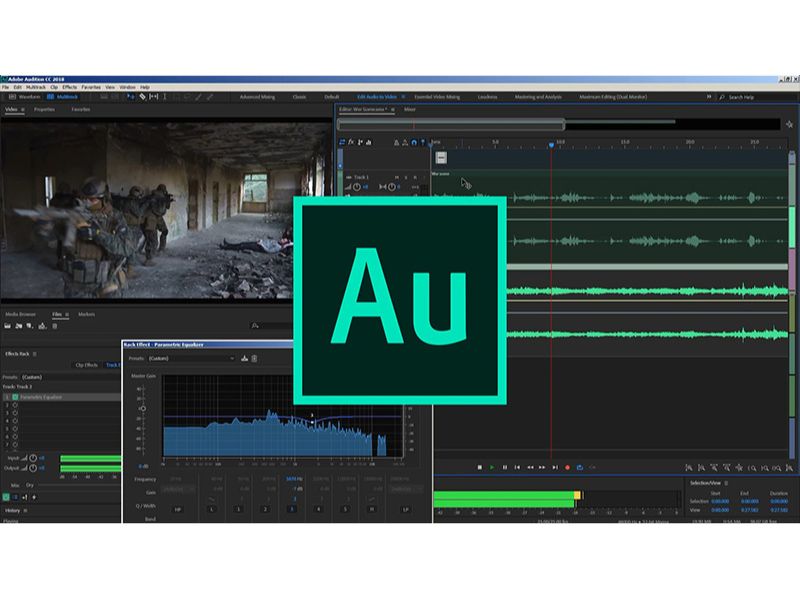Click the Stop button in transport
800x600 pixels.
480,467
